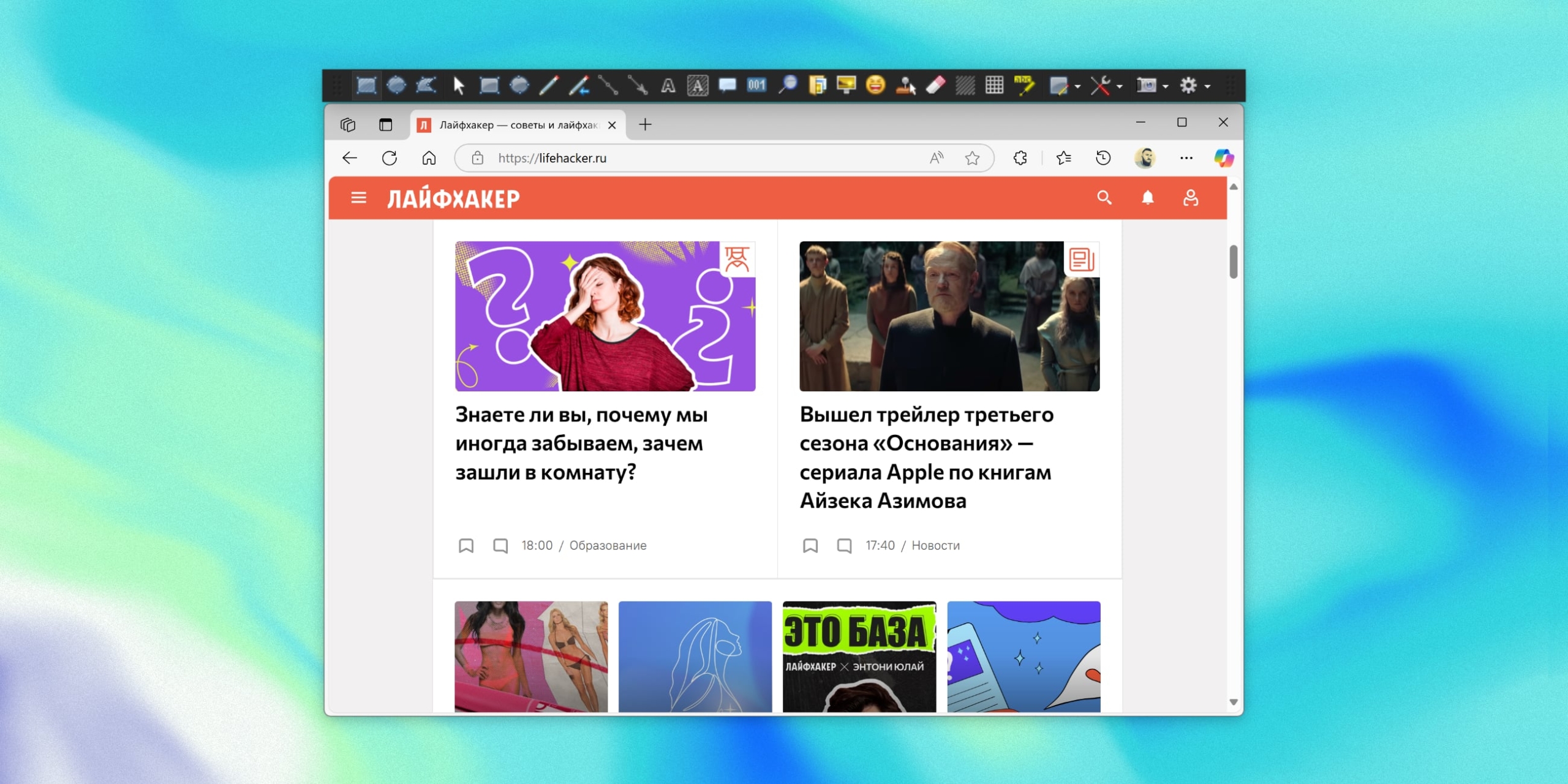Choose the select and move cursor tool
Viewport: 1568px width, 784px height.
coord(458,85)
